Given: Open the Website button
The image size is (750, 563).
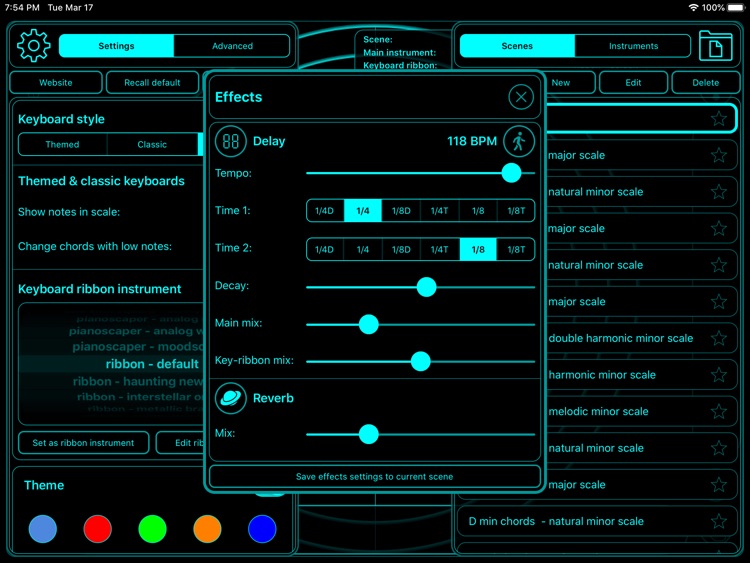Looking at the screenshot, I should pyautogui.click(x=55, y=83).
